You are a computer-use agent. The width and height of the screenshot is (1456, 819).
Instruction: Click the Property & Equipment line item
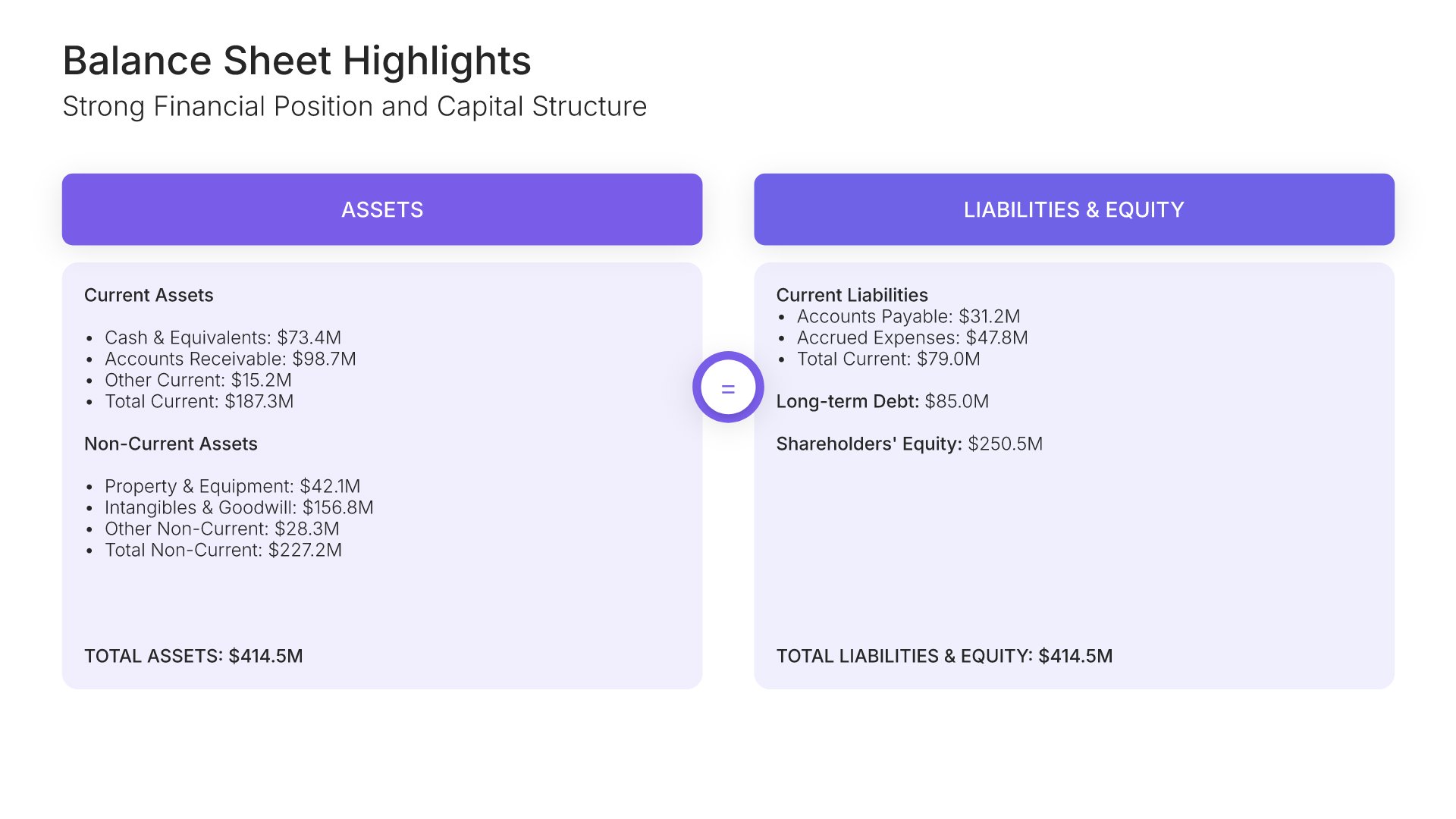point(232,486)
